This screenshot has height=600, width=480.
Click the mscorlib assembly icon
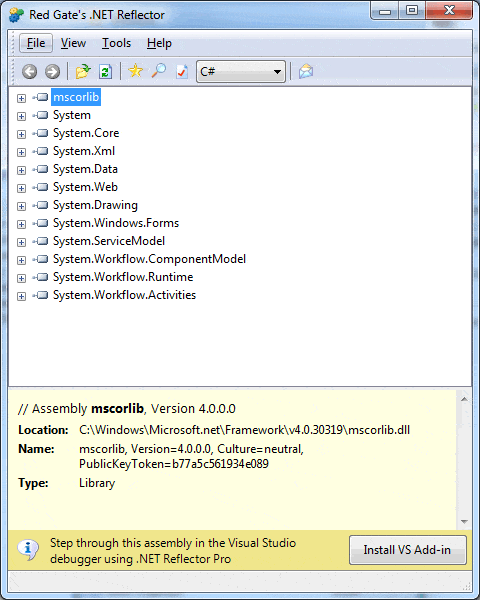coord(41,97)
